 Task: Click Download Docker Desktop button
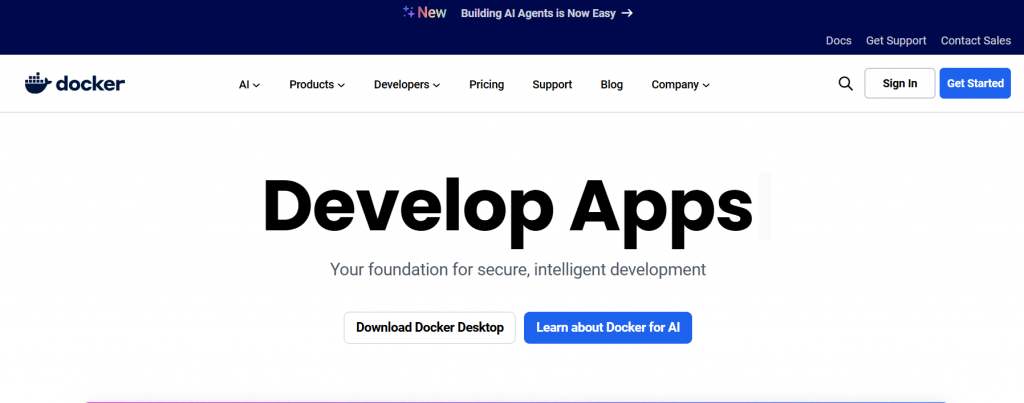430,328
